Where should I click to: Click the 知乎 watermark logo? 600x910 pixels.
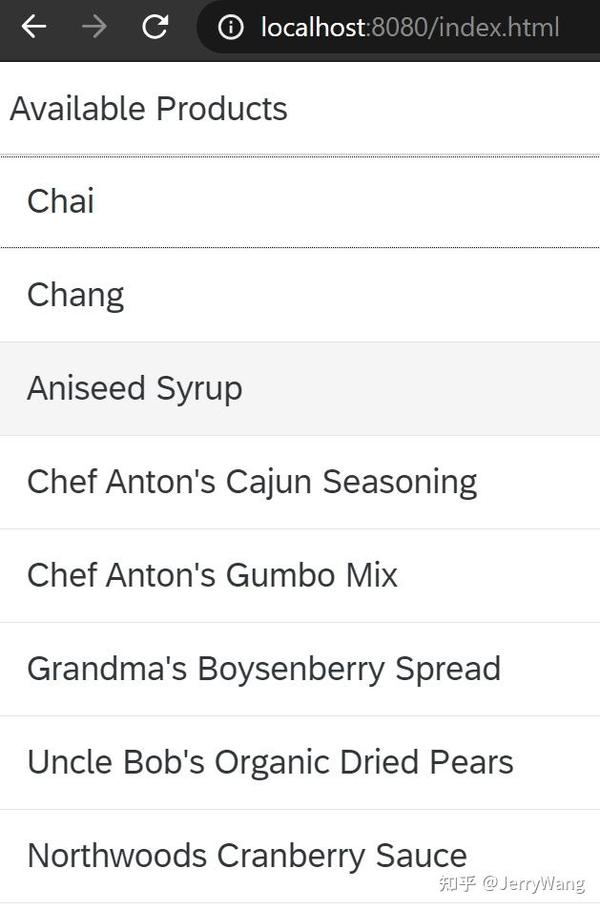pyautogui.click(x=456, y=884)
